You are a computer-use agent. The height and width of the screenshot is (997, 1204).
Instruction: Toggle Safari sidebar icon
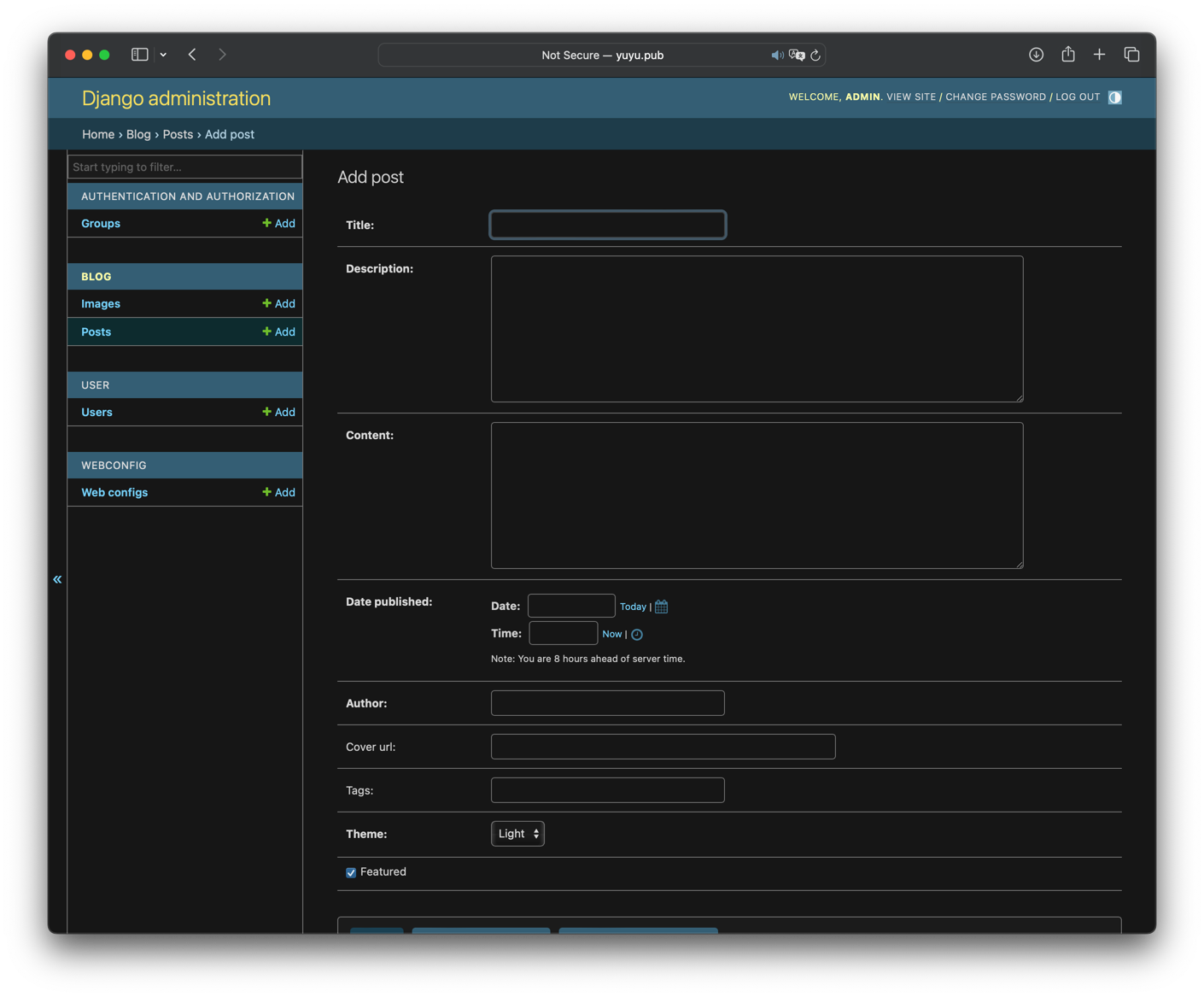point(140,55)
